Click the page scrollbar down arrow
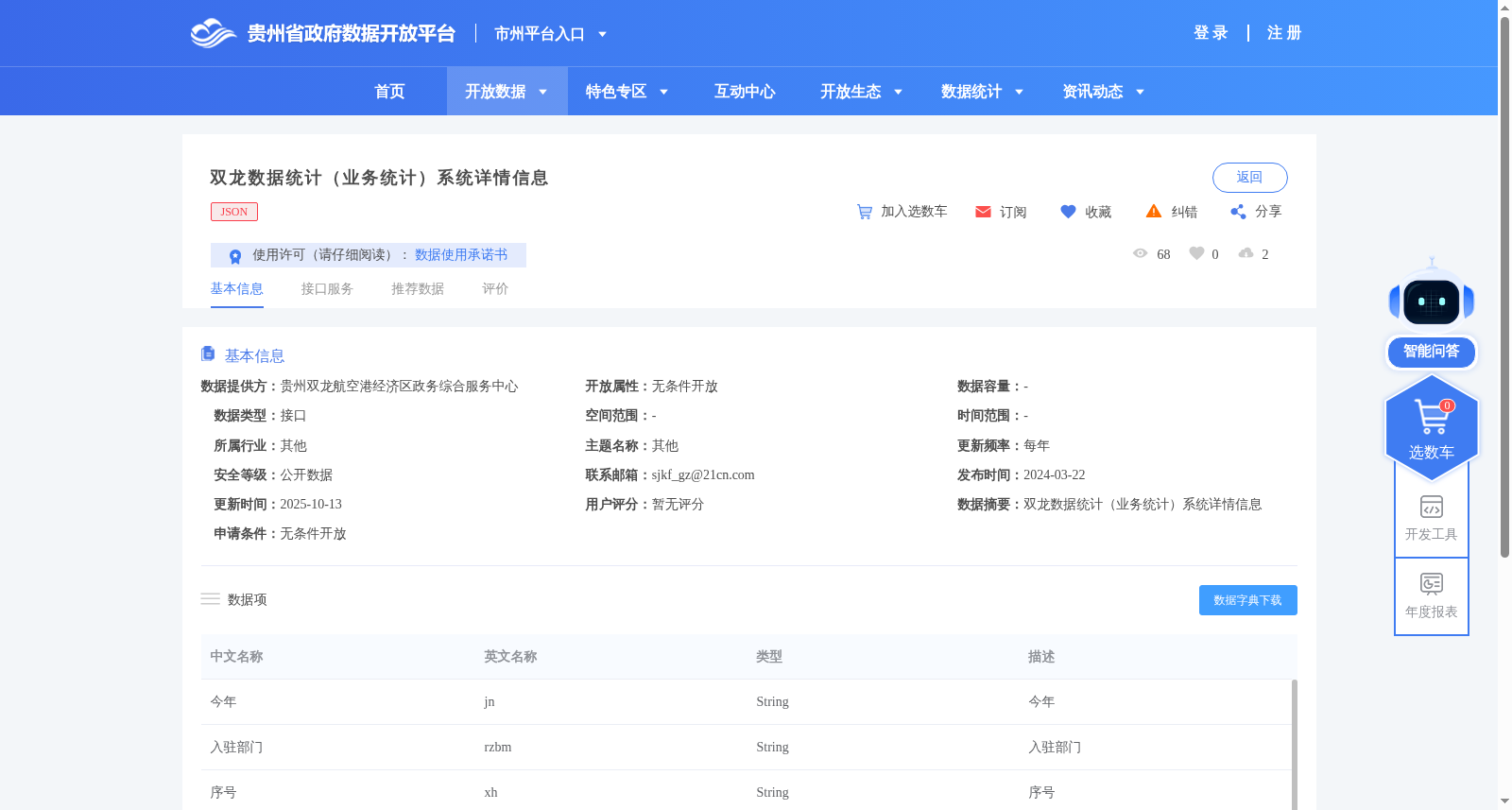This screenshot has width=1512, height=810. point(1504,802)
